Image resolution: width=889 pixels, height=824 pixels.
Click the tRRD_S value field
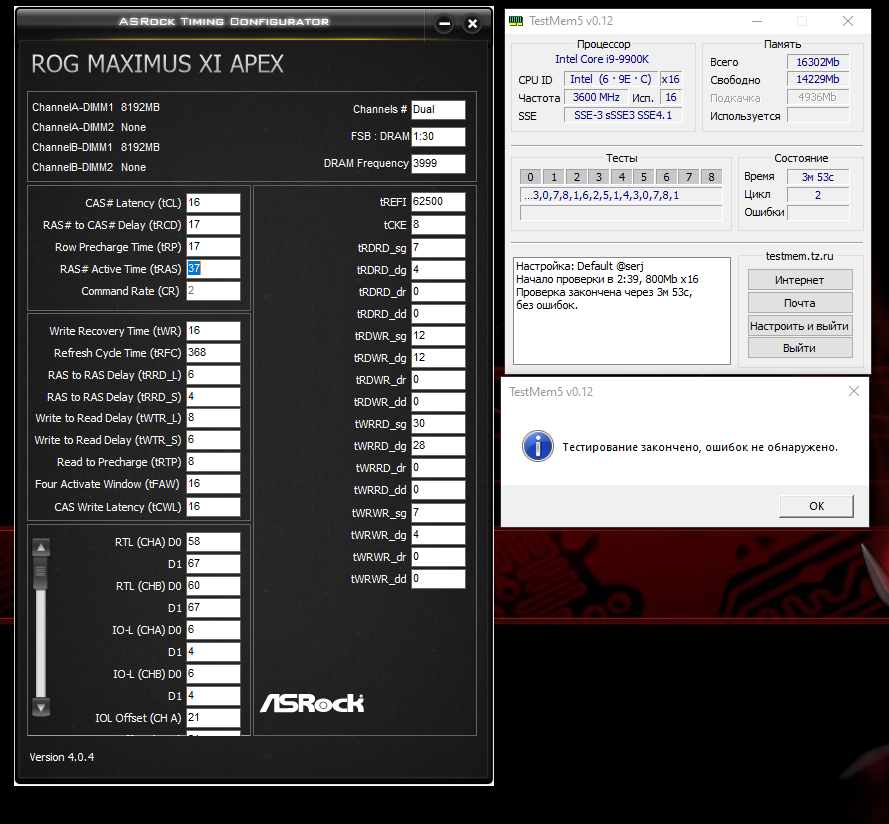213,396
